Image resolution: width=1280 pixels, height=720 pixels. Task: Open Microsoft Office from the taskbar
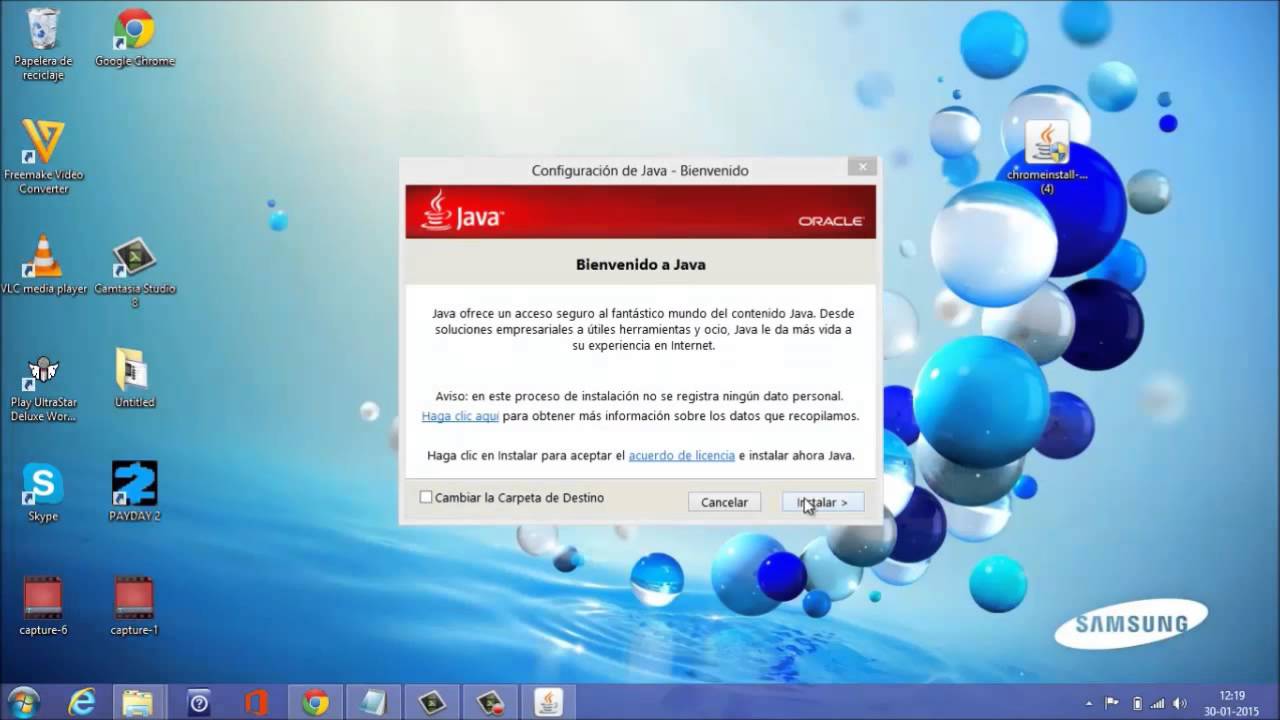(x=256, y=702)
